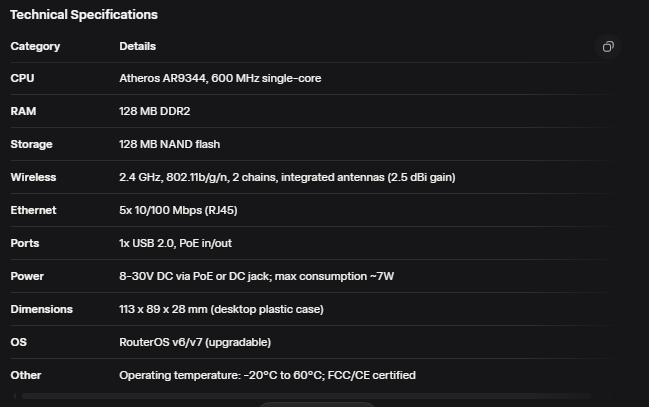
Task: Select the Dimensions row label
Action: [41, 309]
